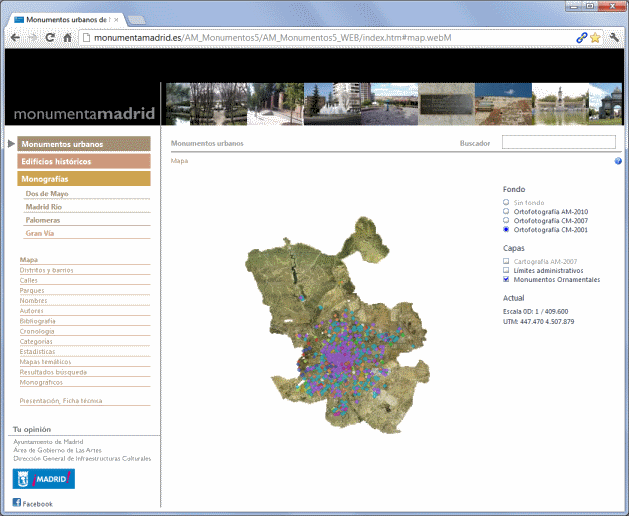Open the Autores listing

(31, 311)
